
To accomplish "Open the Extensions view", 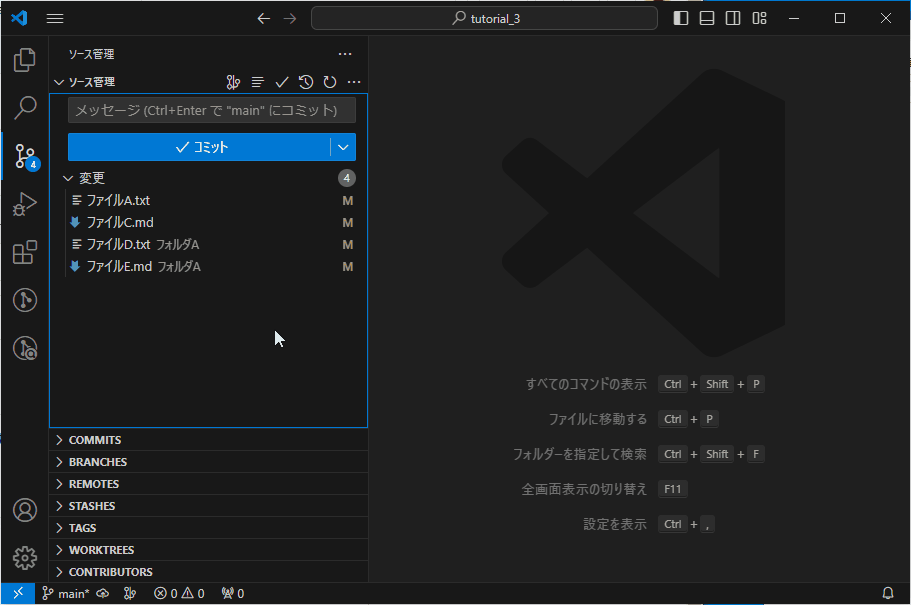I will (x=24, y=252).
